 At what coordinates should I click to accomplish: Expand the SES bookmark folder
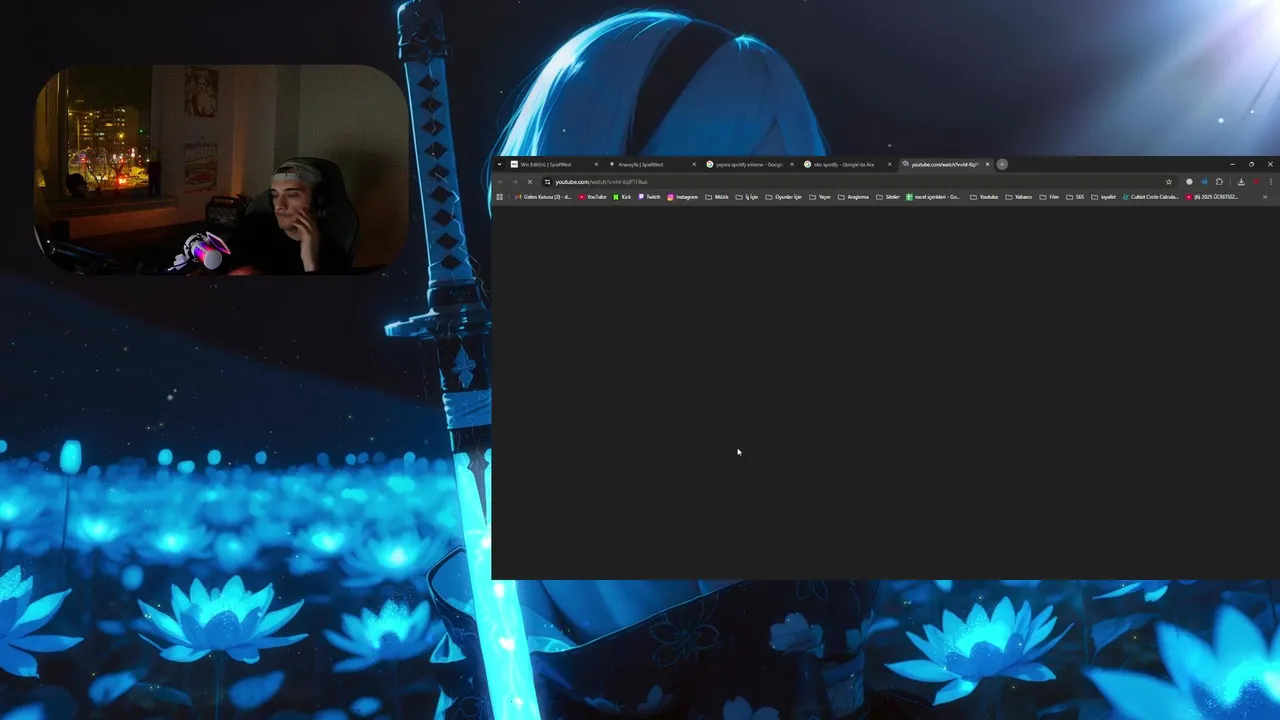[x=1075, y=197]
